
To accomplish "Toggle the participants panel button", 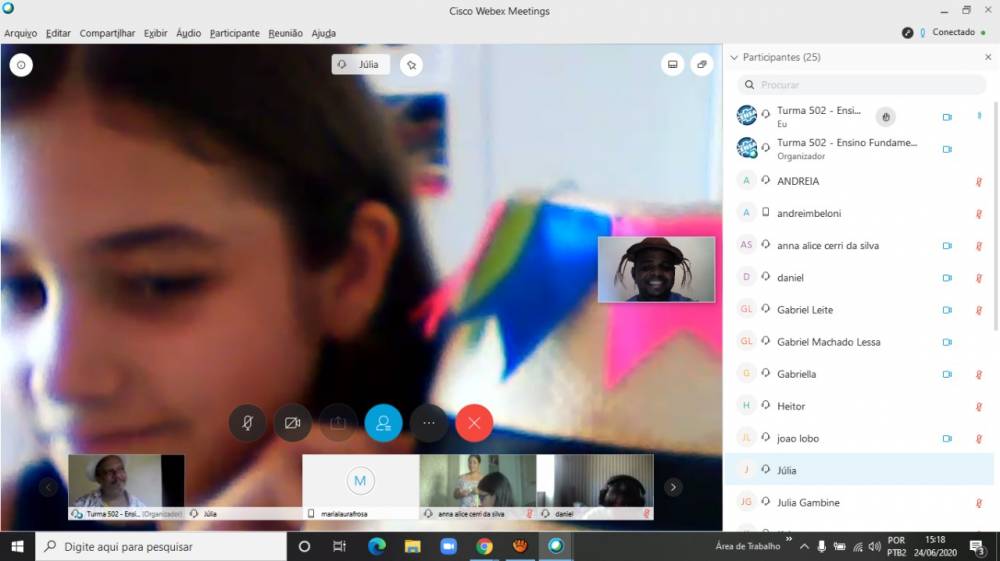I will (x=383, y=423).
